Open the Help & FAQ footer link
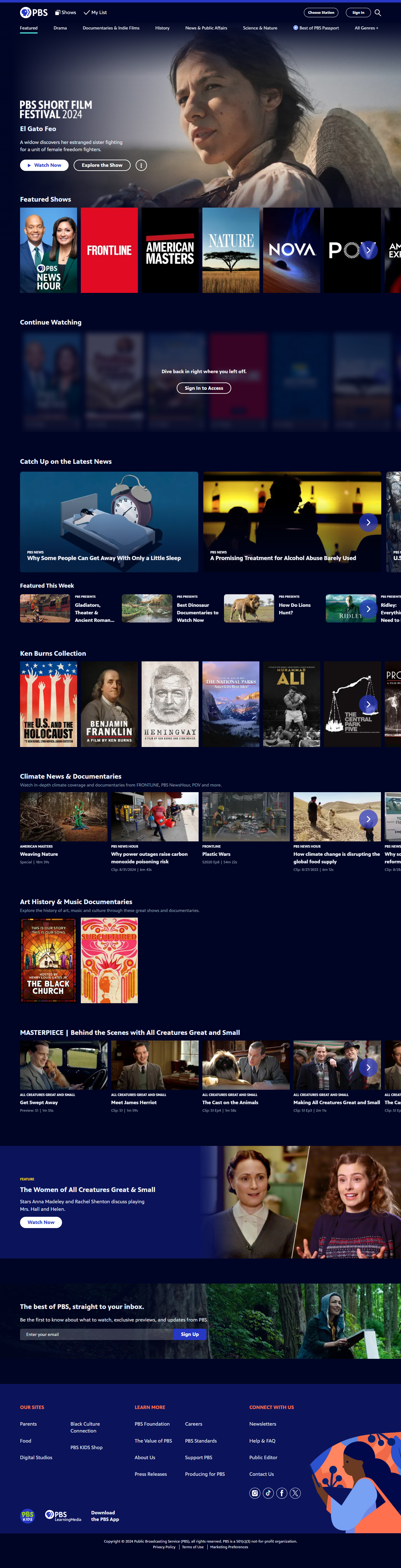 pos(262,1441)
